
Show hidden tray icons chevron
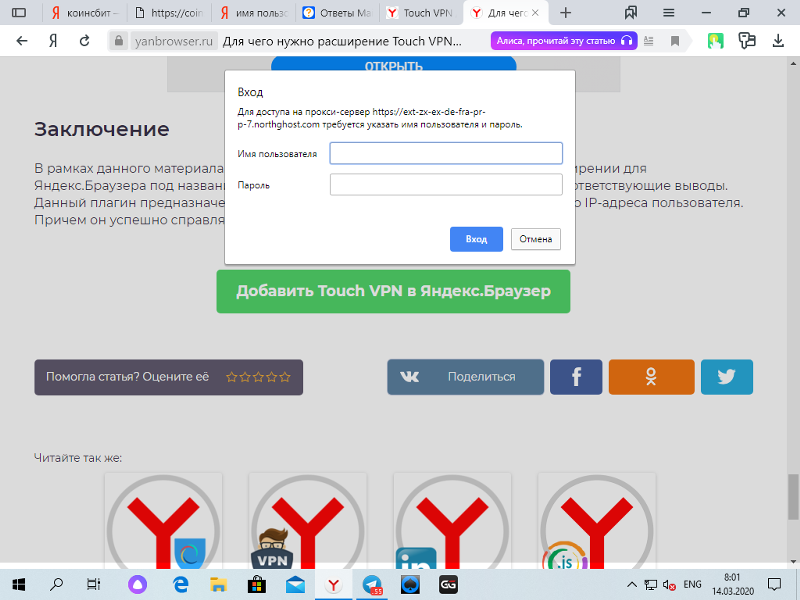(x=631, y=585)
